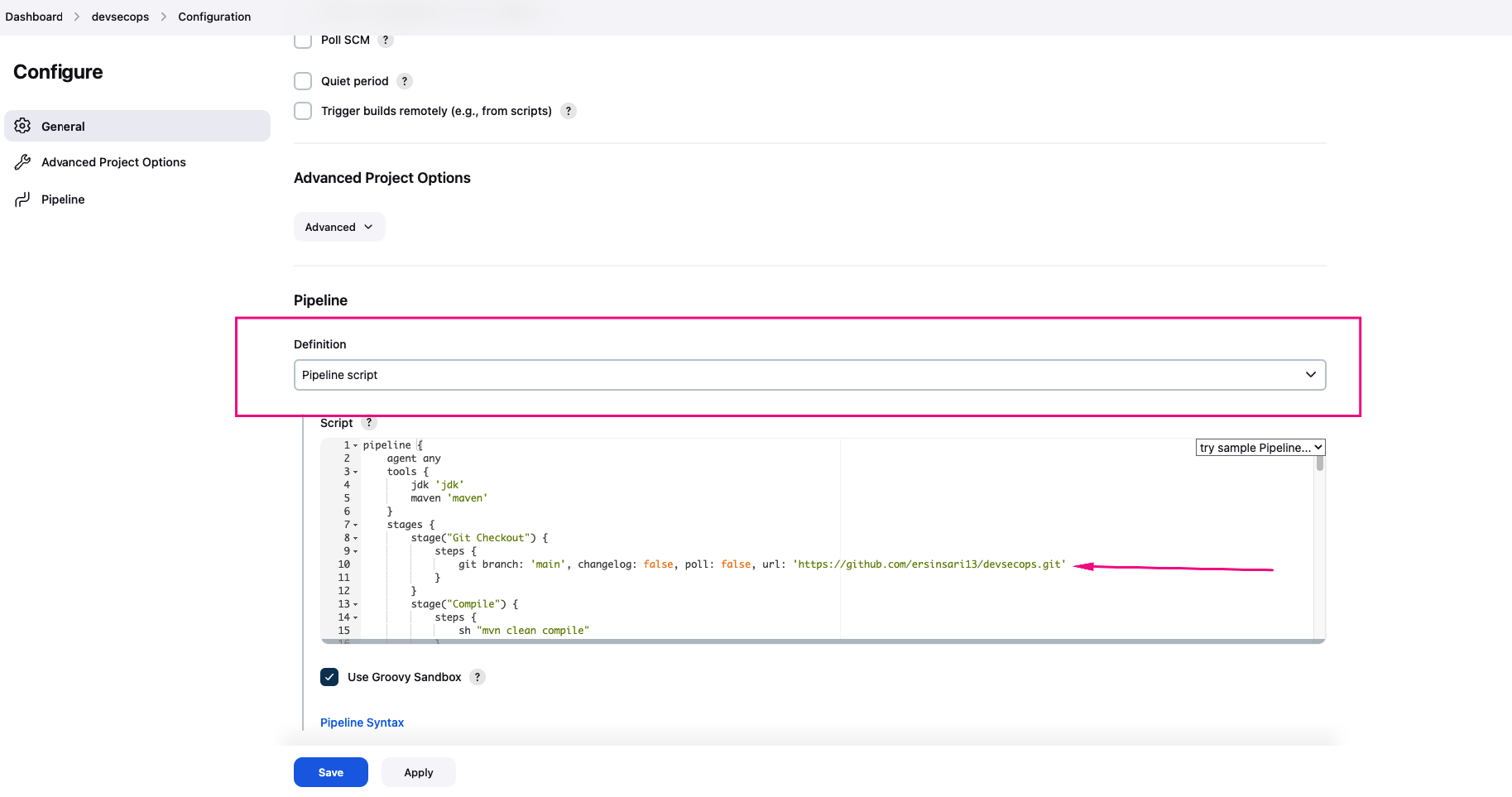Open help for Poll SCM
This screenshot has height=797, width=1512.
[x=386, y=40]
